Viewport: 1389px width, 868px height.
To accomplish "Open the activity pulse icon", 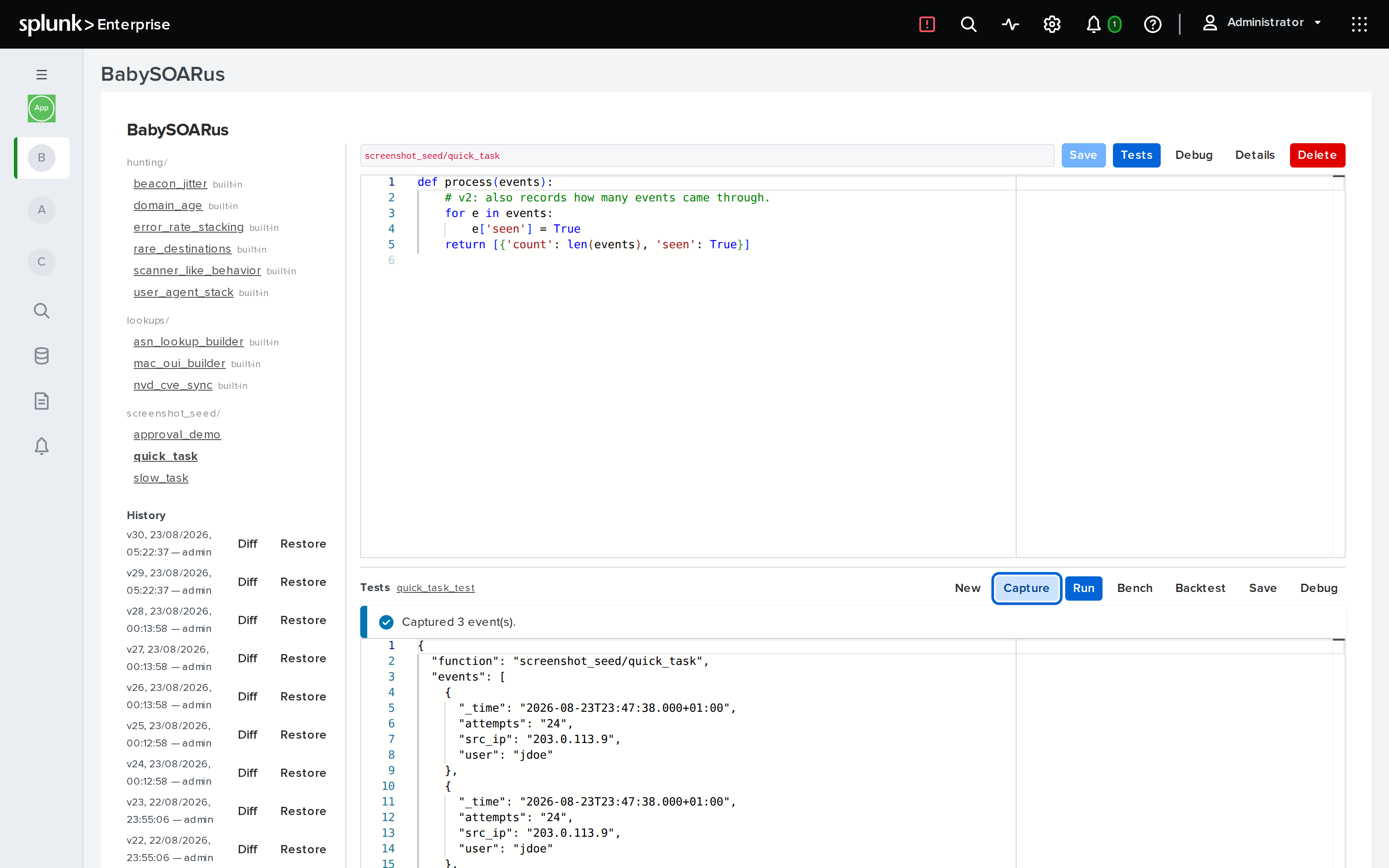I will (1010, 24).
